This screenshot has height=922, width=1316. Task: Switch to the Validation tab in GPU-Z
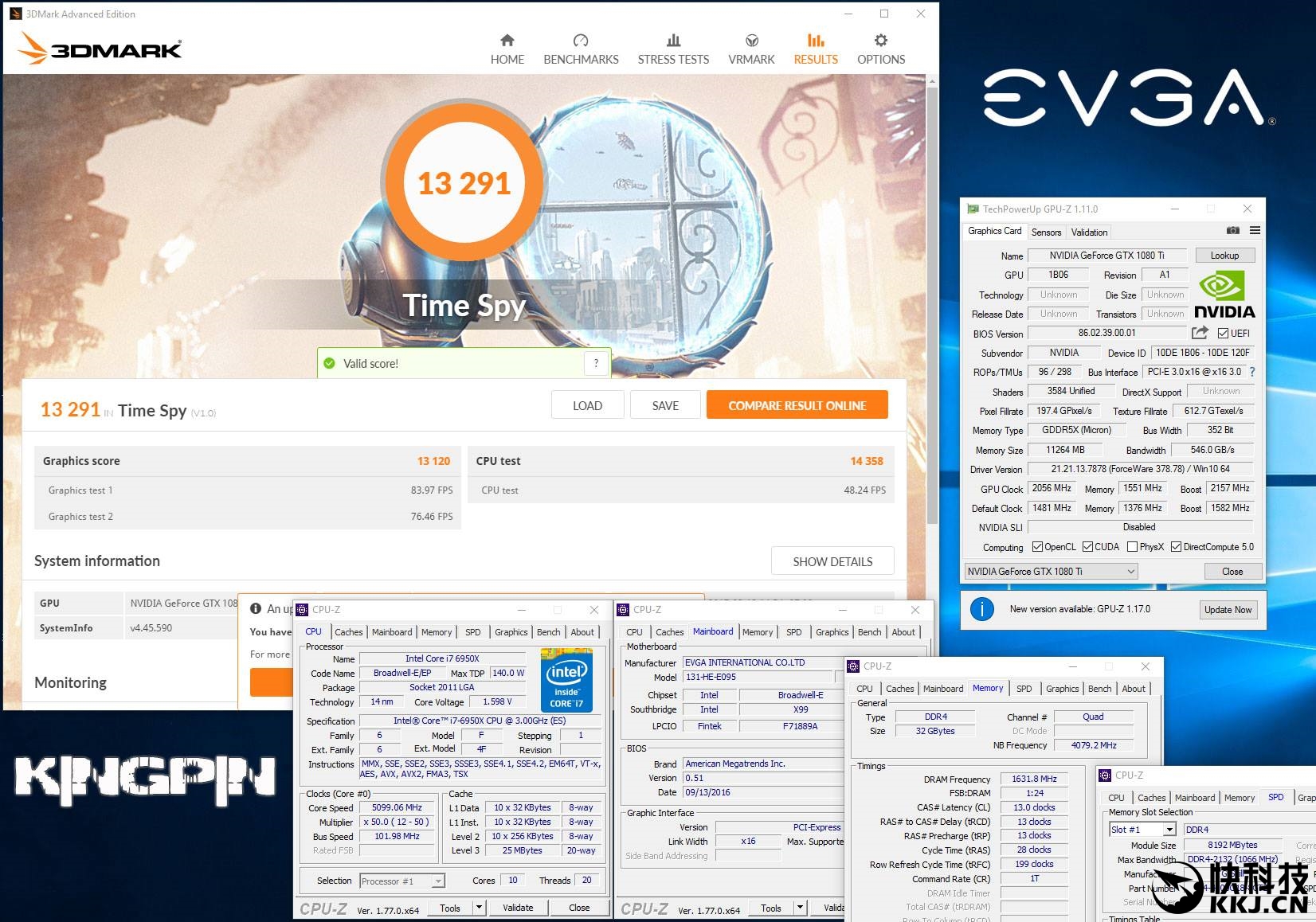point(1089,232)
